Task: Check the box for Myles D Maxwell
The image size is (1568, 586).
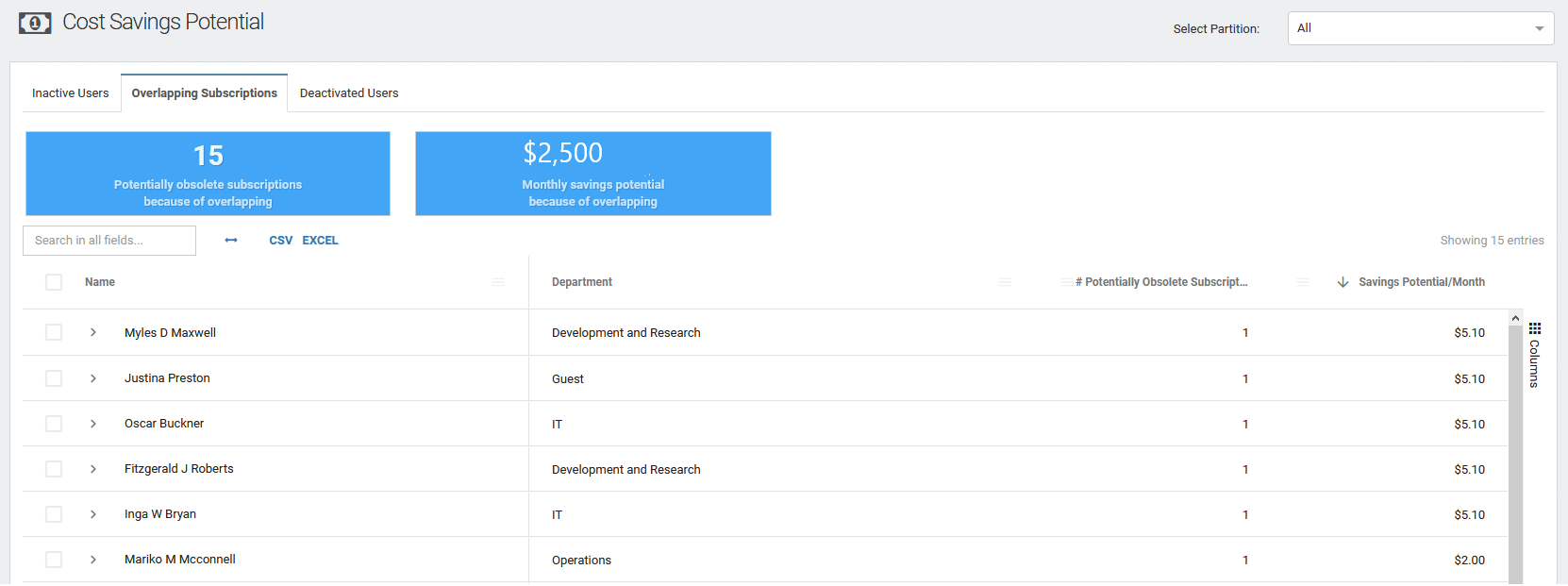Action: [x=54, y=332]
